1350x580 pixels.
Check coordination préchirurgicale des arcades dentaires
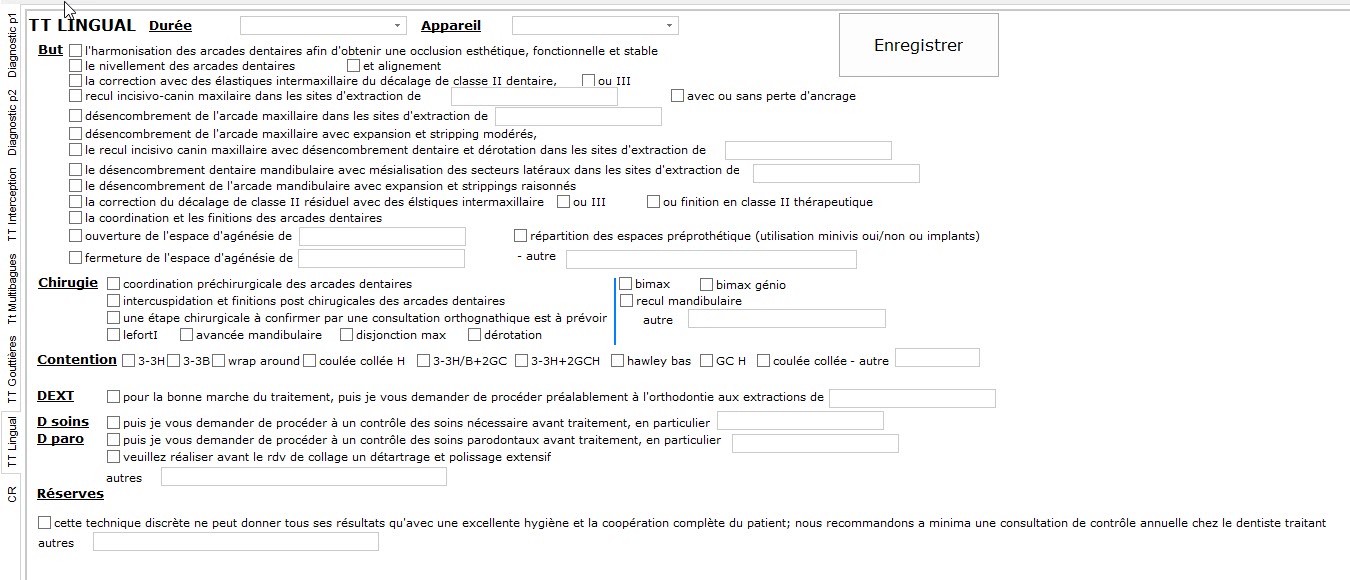[111, 283]
